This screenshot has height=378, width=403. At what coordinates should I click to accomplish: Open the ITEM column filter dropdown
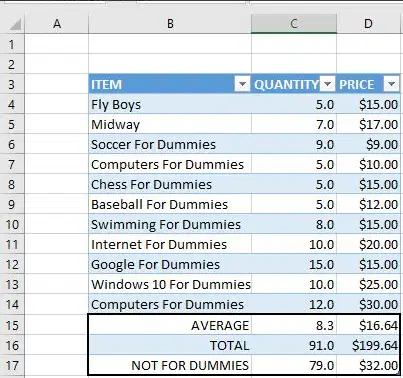(242, 84)
